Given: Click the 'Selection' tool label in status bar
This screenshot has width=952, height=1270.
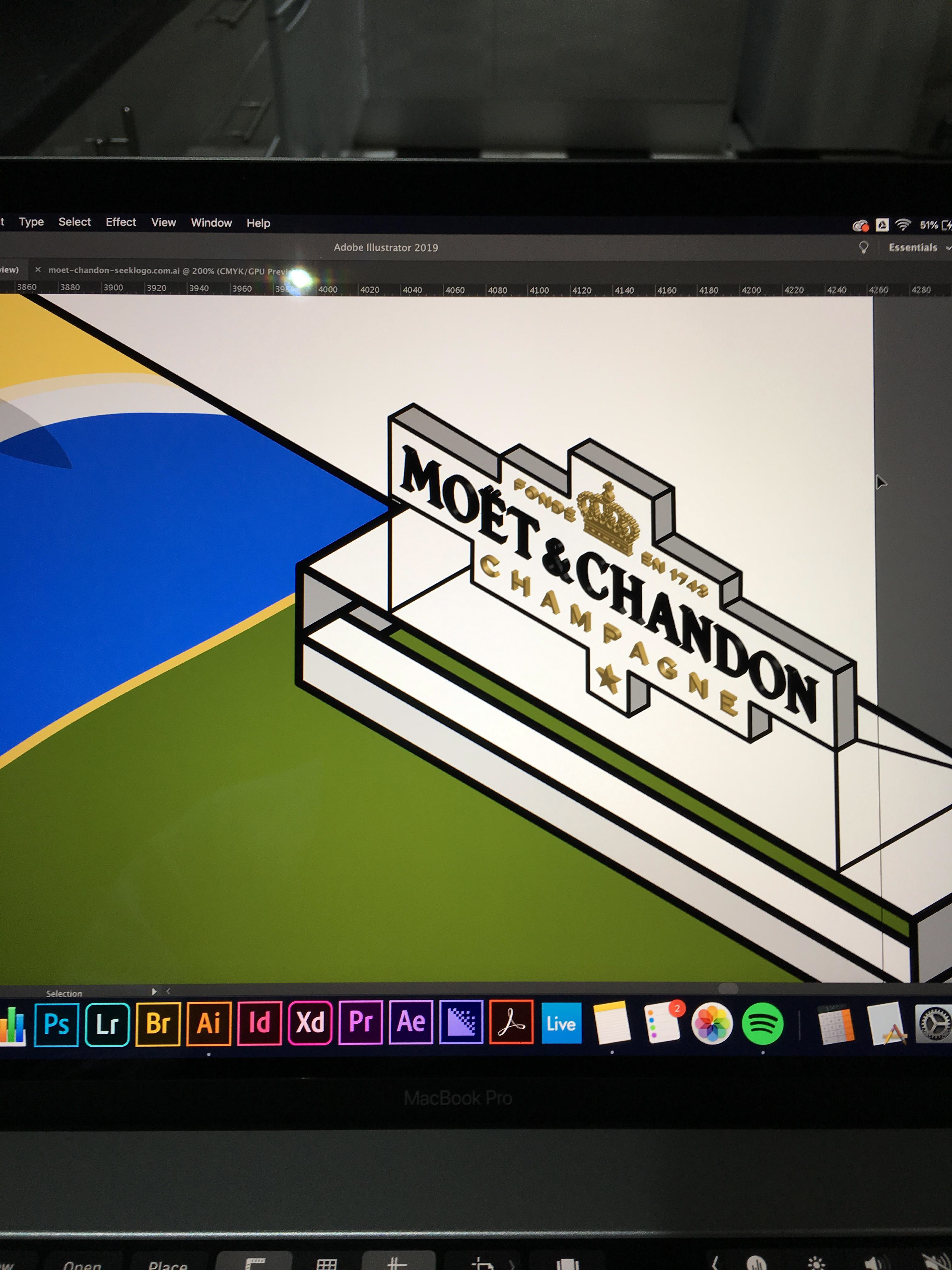Looking at the screenshot, I should click(64, 993).
